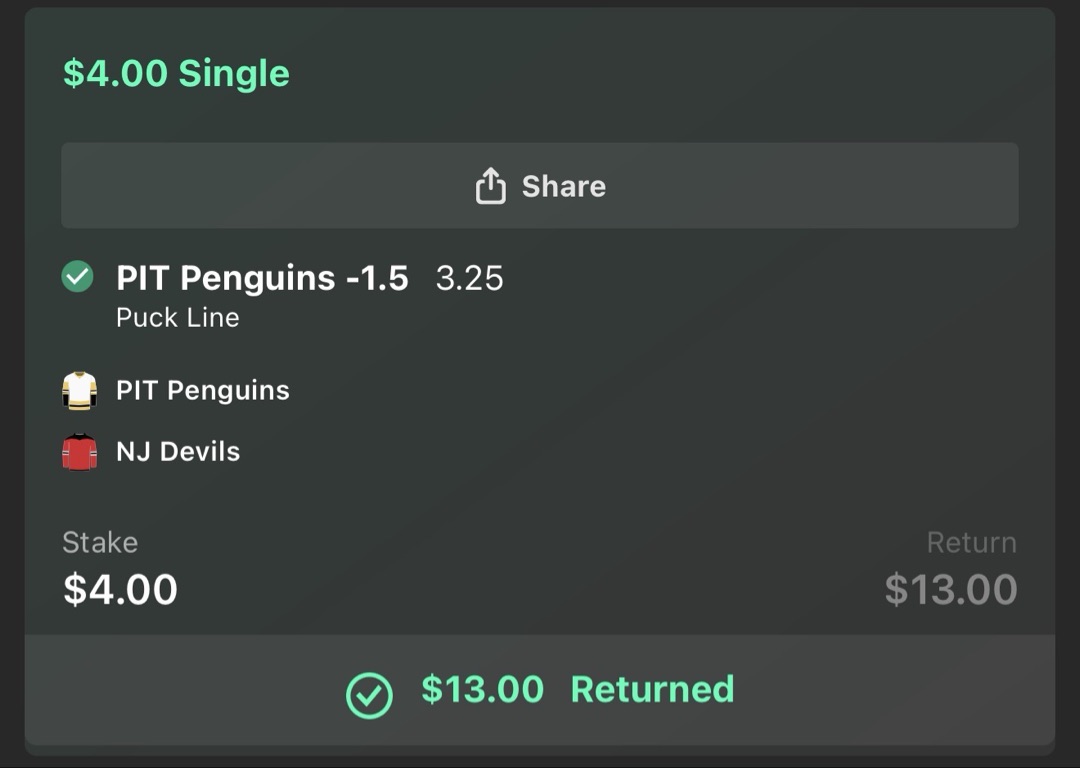The image size is (1080, 768).
Task: Open the $4.00 Single bet header
Action: pos(175,72)
